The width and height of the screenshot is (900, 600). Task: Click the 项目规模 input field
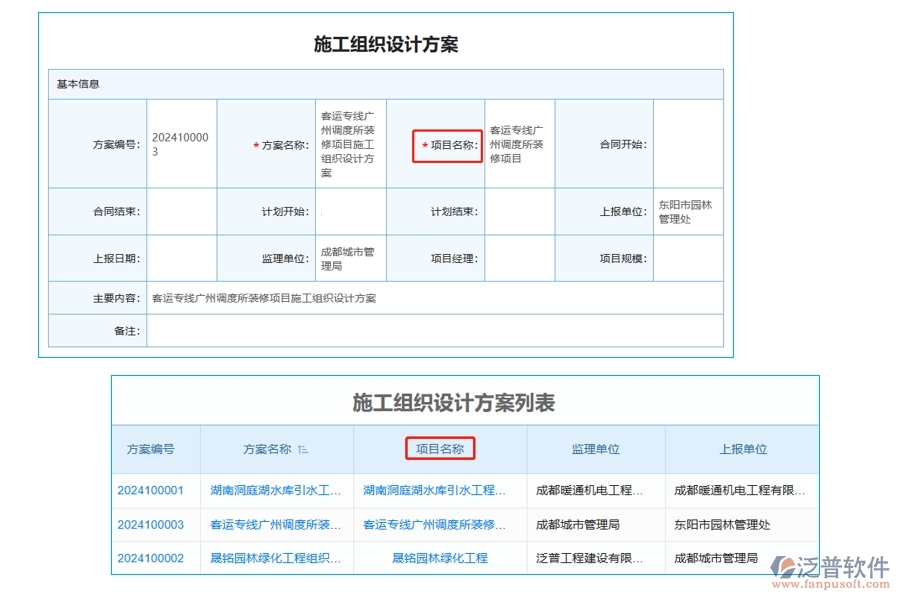[688, 257]
